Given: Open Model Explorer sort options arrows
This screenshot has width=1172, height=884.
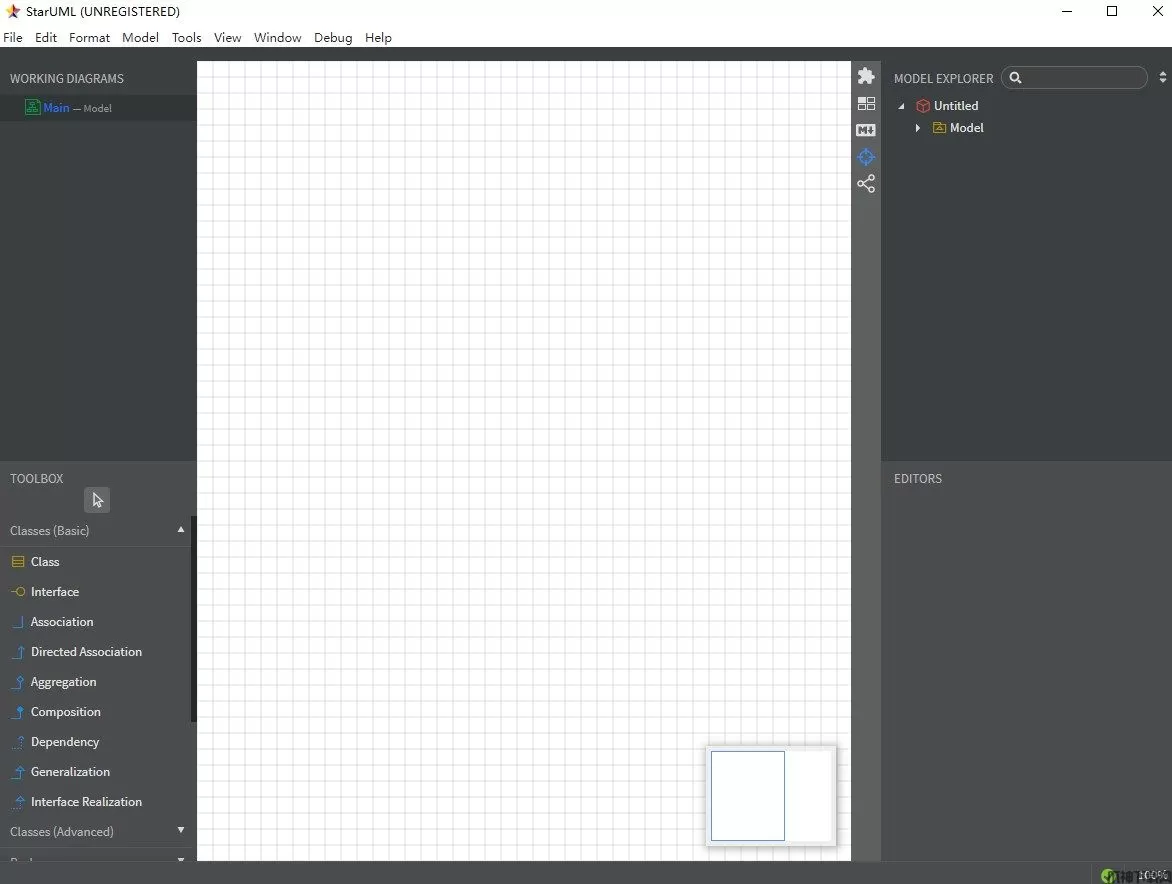Looking at the screenshot, I should (1162, 78).
